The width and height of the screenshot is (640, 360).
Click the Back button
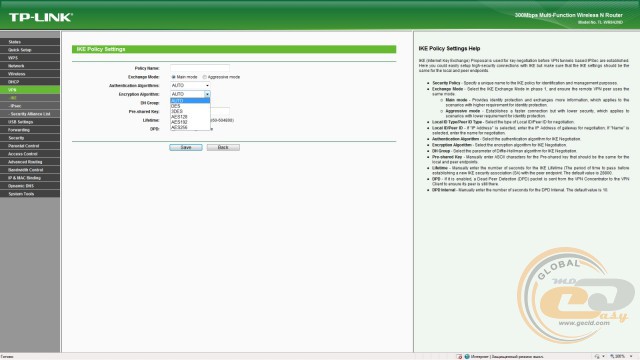[x=223, y=147]
